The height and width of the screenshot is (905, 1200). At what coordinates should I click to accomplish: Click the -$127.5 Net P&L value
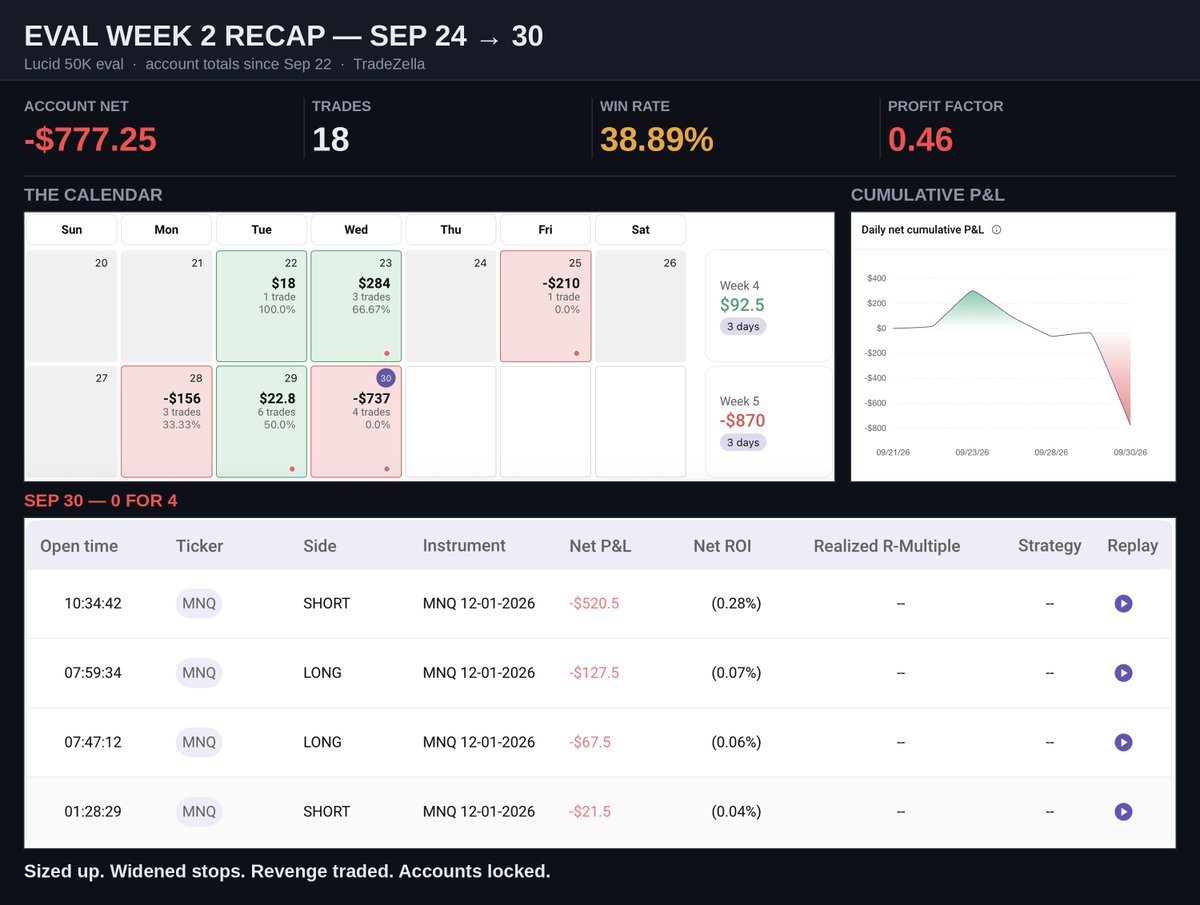(595, 673)
